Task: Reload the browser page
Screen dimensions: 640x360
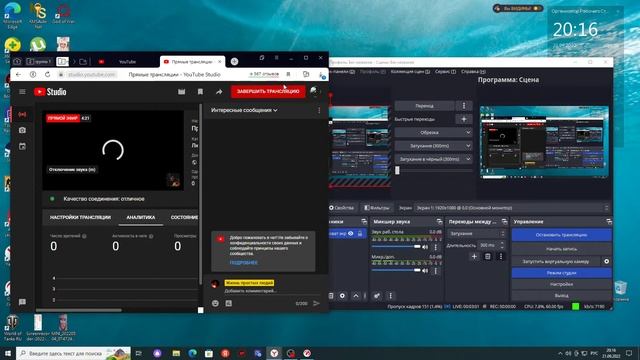Action: pos(47,74)
